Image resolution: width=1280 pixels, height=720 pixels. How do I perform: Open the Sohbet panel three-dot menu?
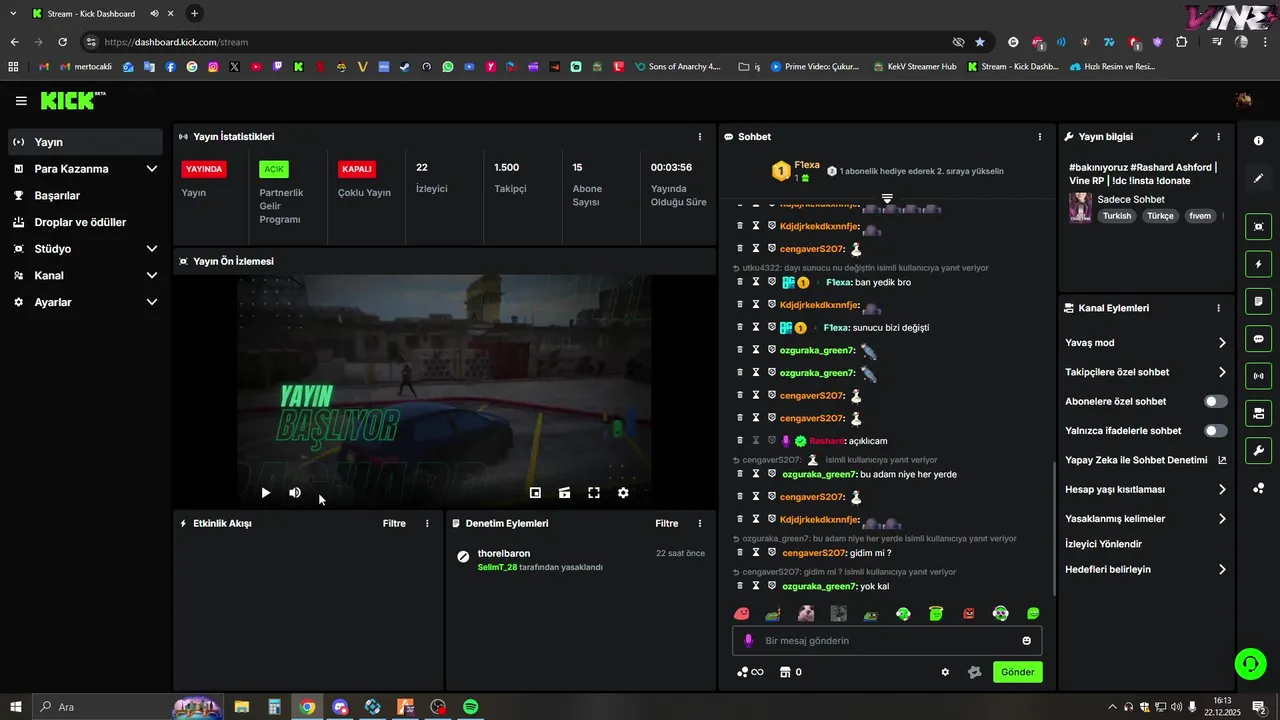(x=1040, y=137)
